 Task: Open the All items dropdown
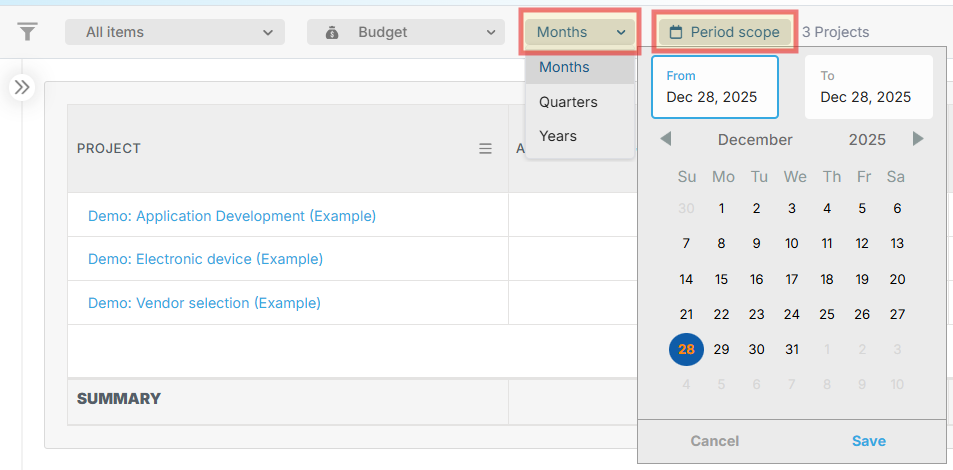[175, 32]
